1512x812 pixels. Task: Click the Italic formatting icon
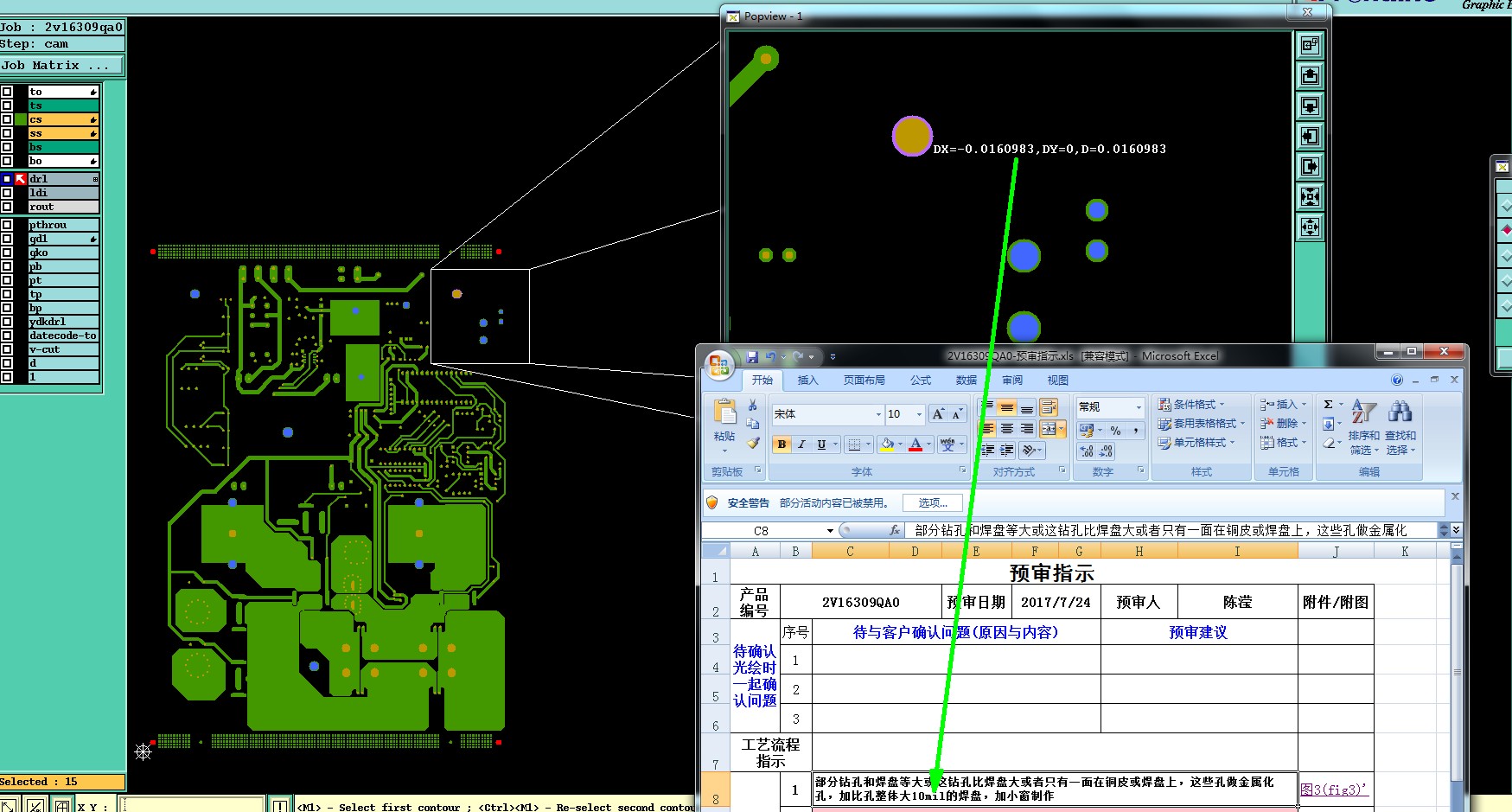tap(801, 444)
